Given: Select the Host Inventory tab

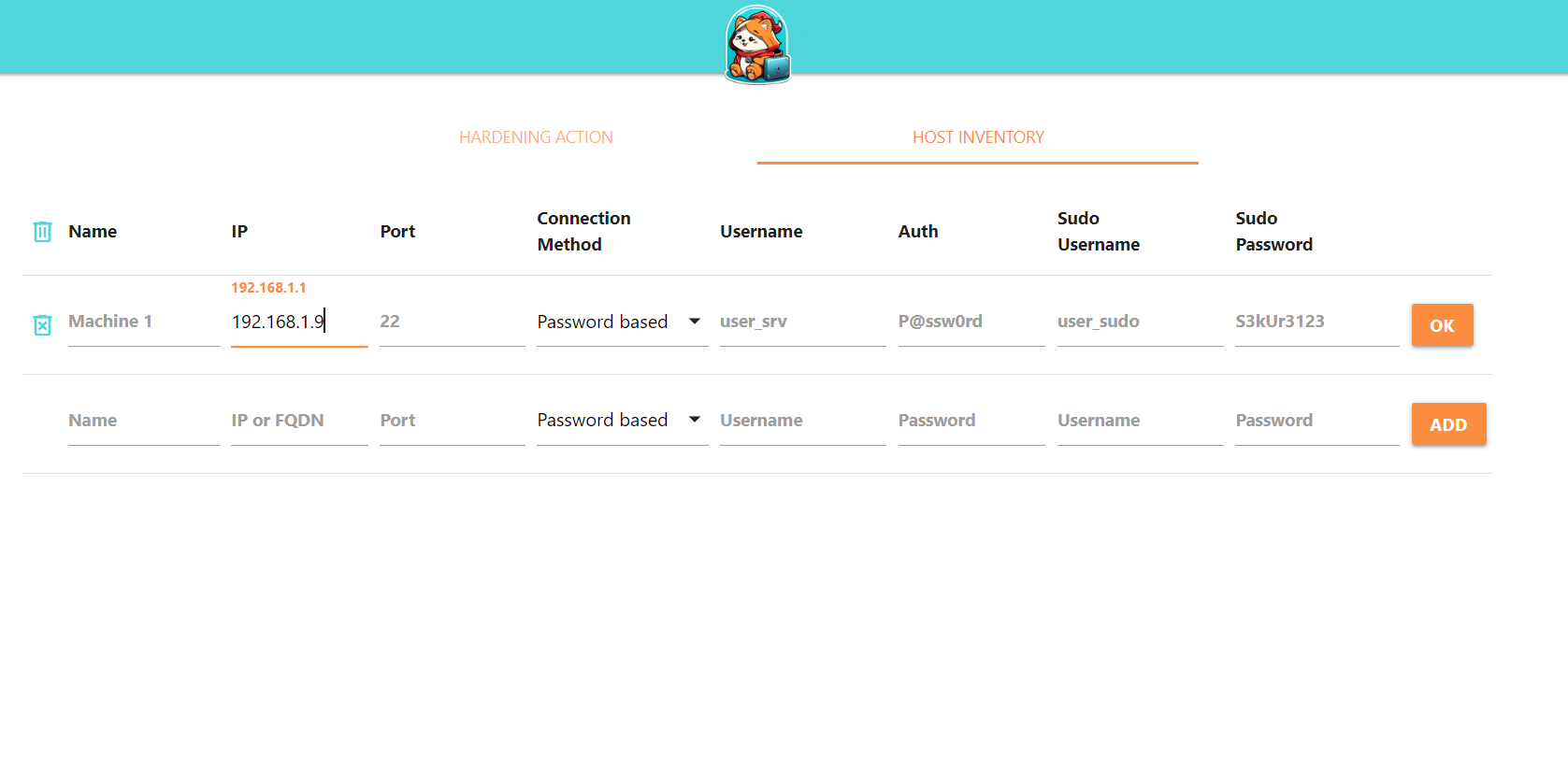Looking at the screenshot, I should [x=978, y=137].
